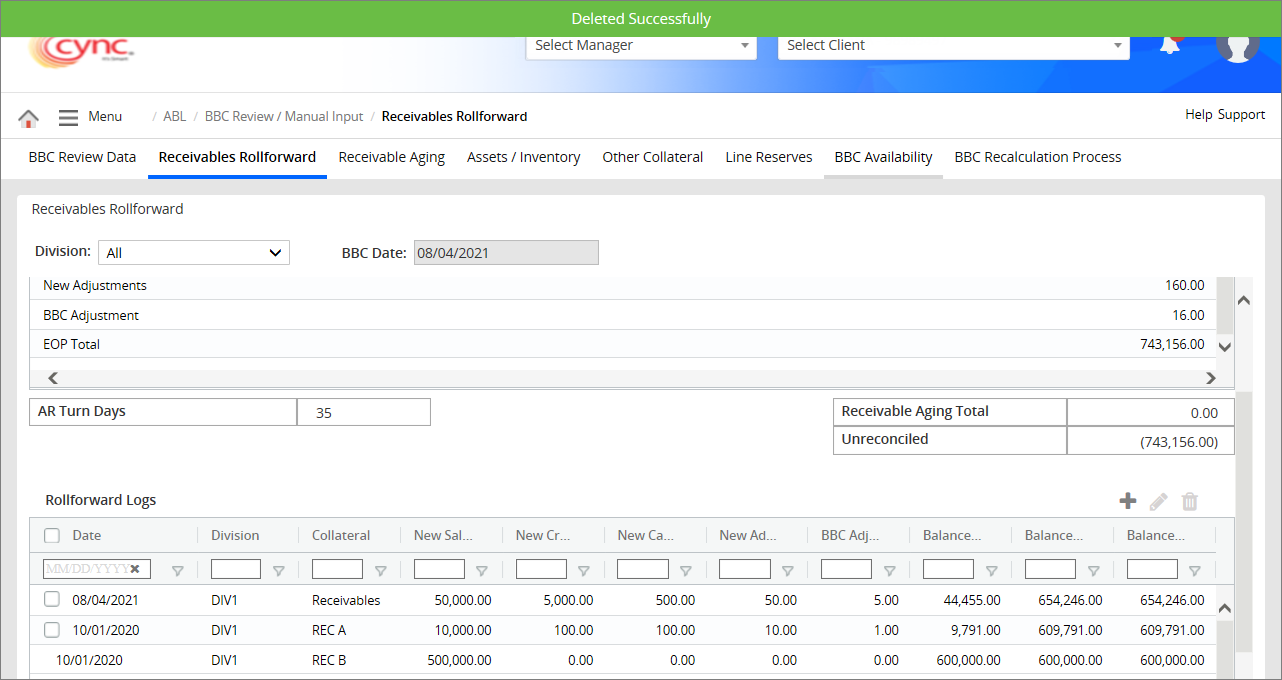Navigate to BBC Review / Manual Input breadcrumb
This screenshot has height=680, width=1282.
(x=284, y=117)
